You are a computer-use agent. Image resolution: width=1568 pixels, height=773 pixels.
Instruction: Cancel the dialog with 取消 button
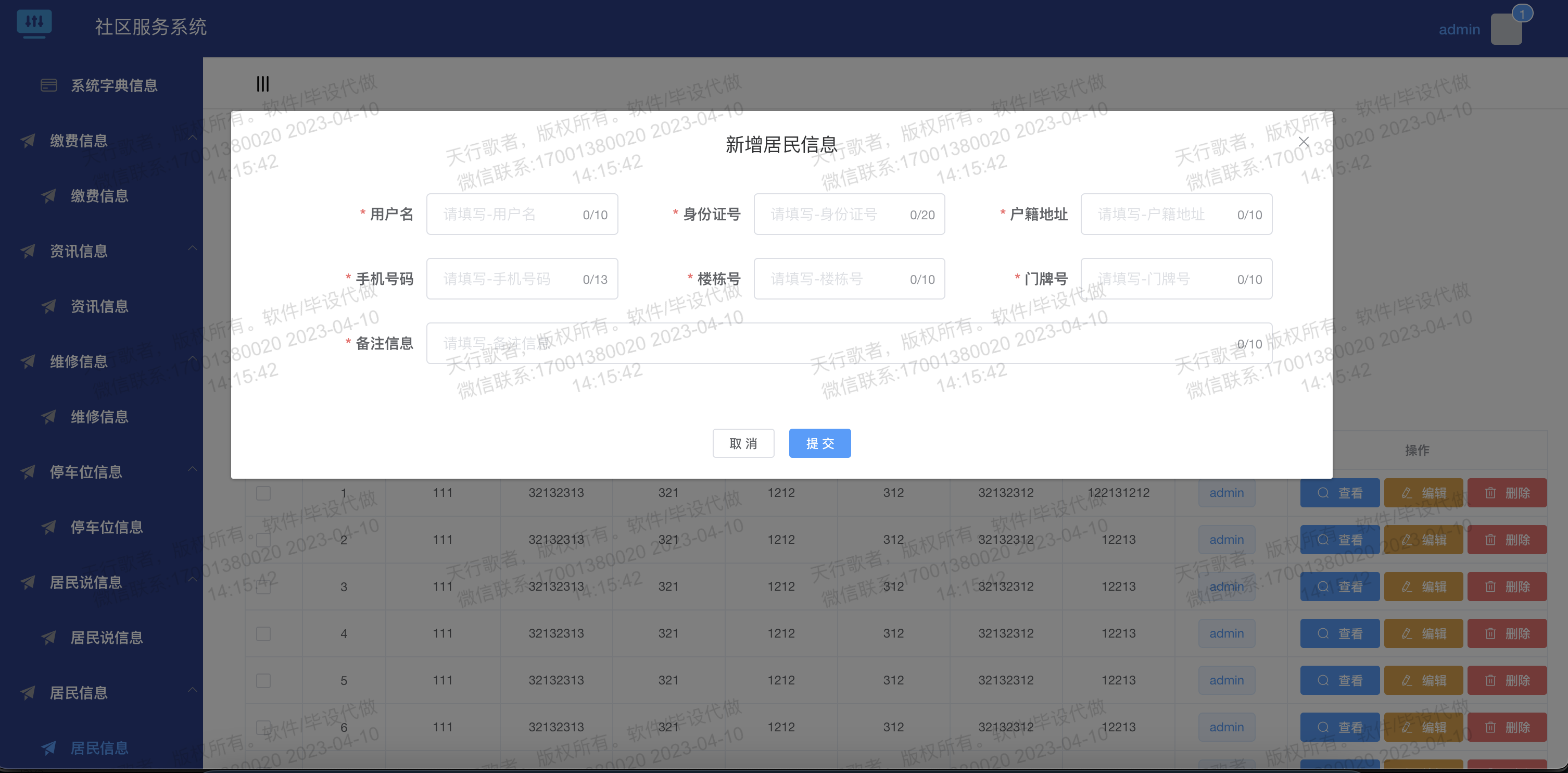coord(743,443)
